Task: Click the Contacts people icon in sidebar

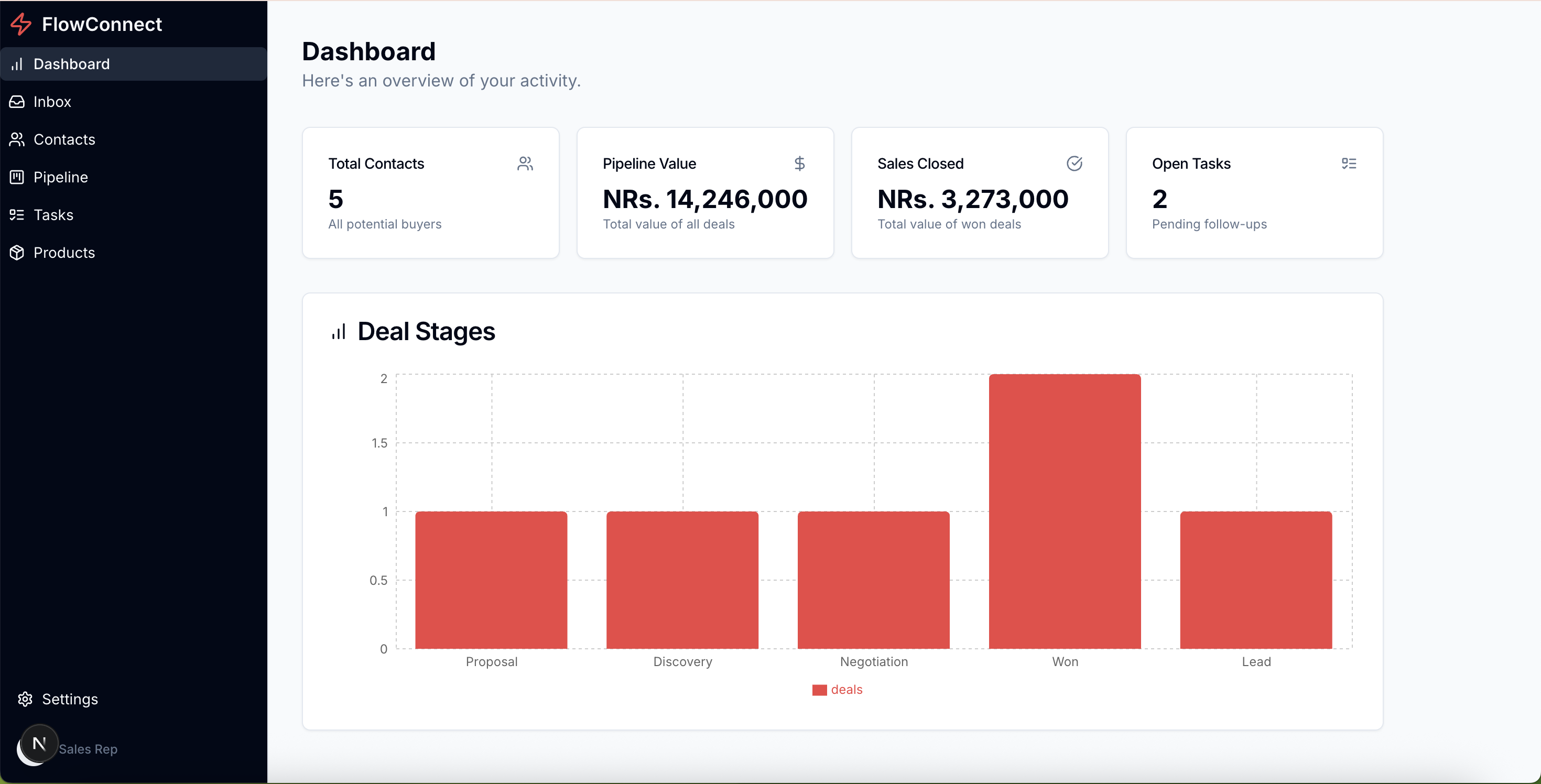Action: [x=17, y=139]
